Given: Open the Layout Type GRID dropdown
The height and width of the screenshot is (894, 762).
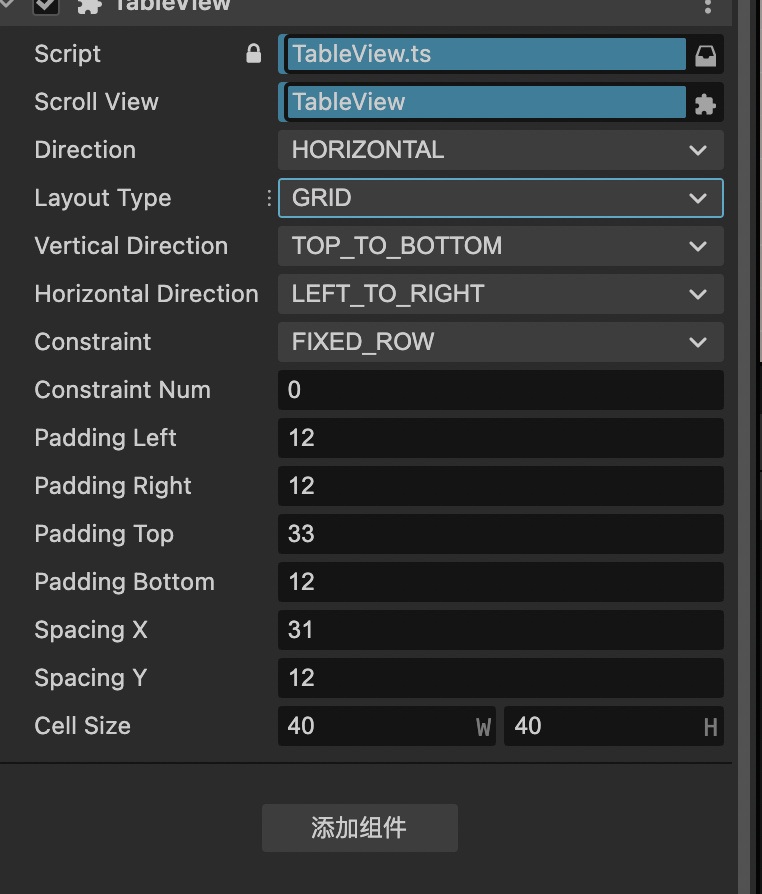Looking at the screenshot, I should pos(500,198).
